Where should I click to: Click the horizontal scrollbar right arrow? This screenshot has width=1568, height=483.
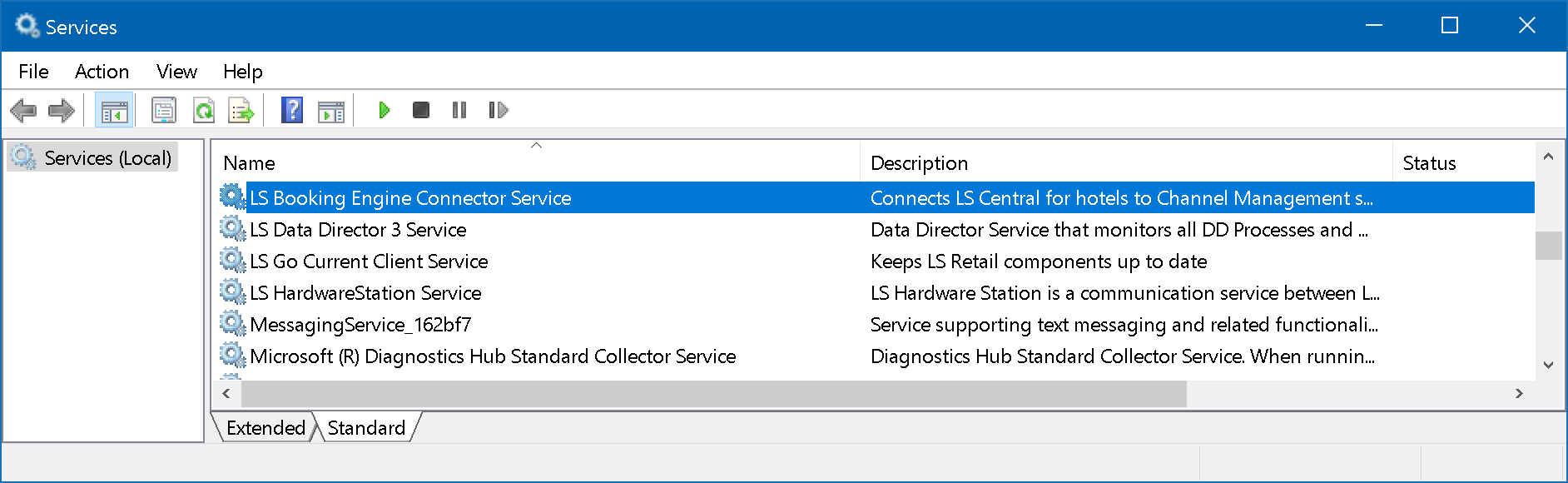[1519, 393]
